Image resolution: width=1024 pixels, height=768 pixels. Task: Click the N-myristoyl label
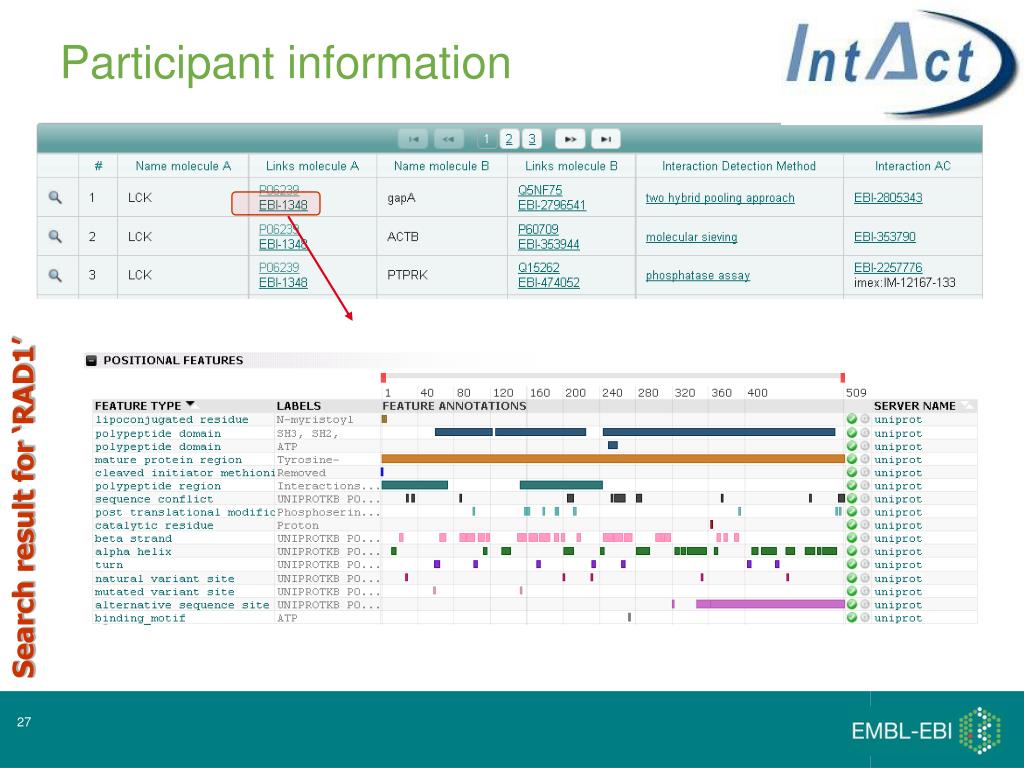(x=315, y=420)
